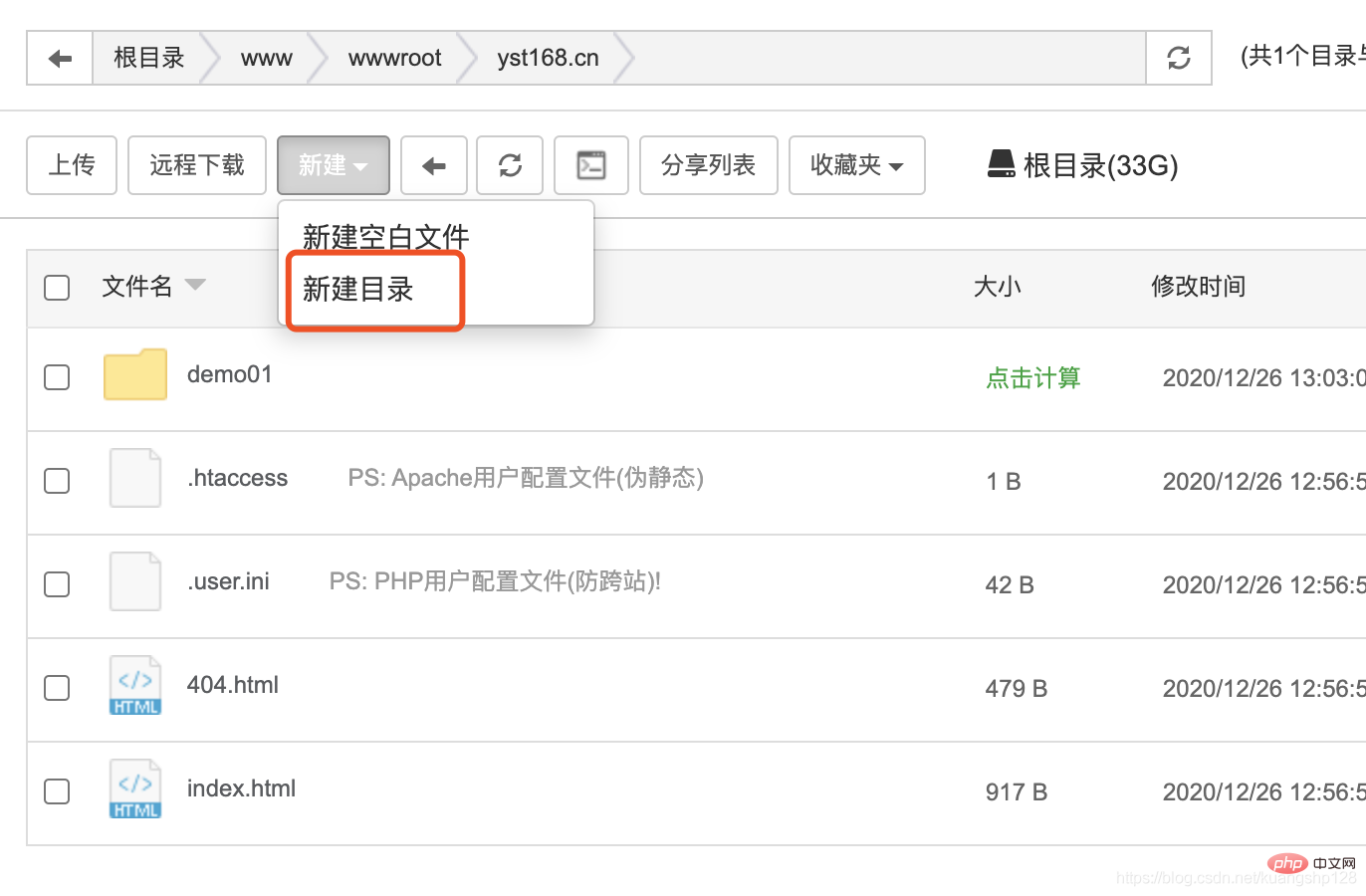1366x896 pixels.
Task: Click the 文件名 column header
Action: (x=137, y=287)
